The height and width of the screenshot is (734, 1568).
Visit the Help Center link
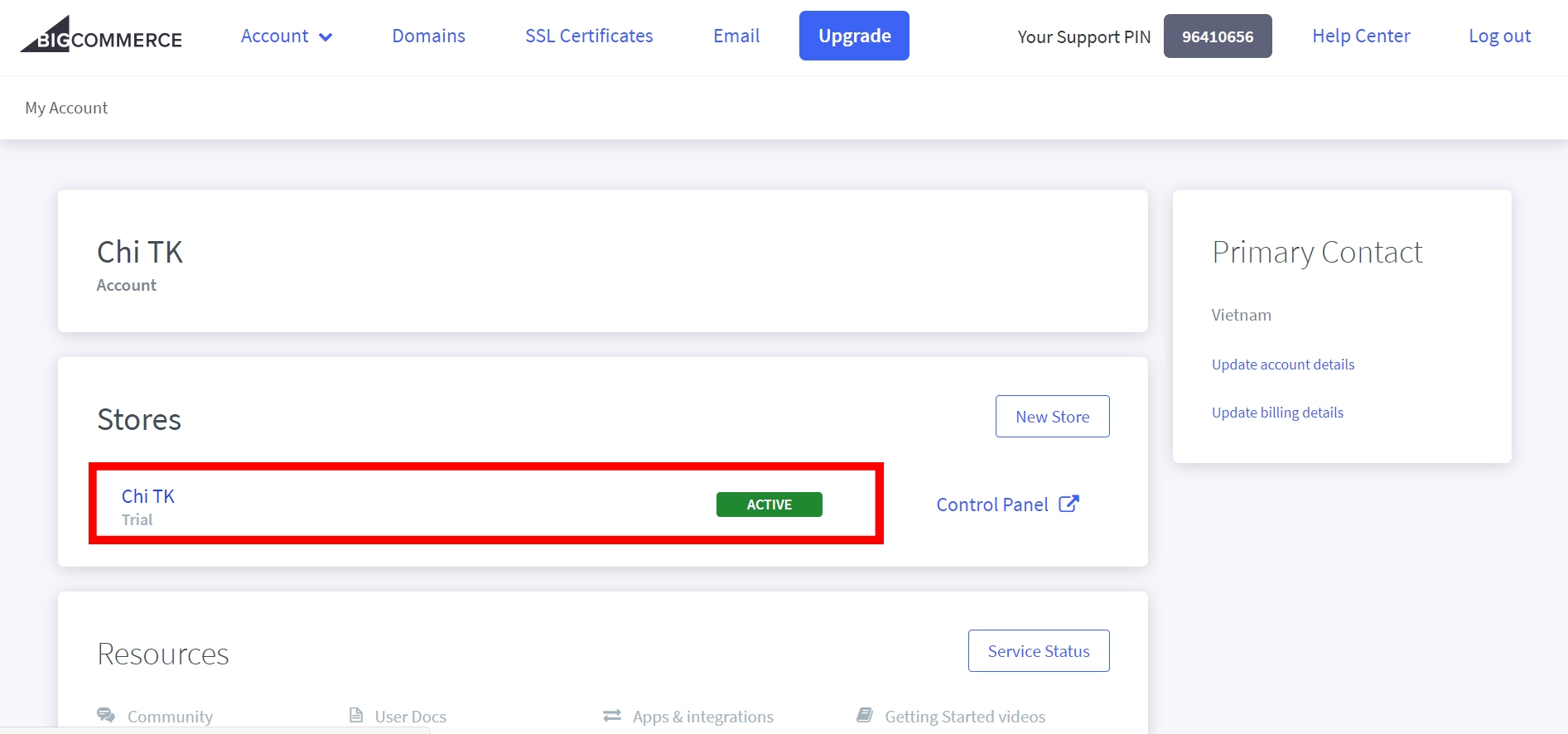[x=1361, y=36]
